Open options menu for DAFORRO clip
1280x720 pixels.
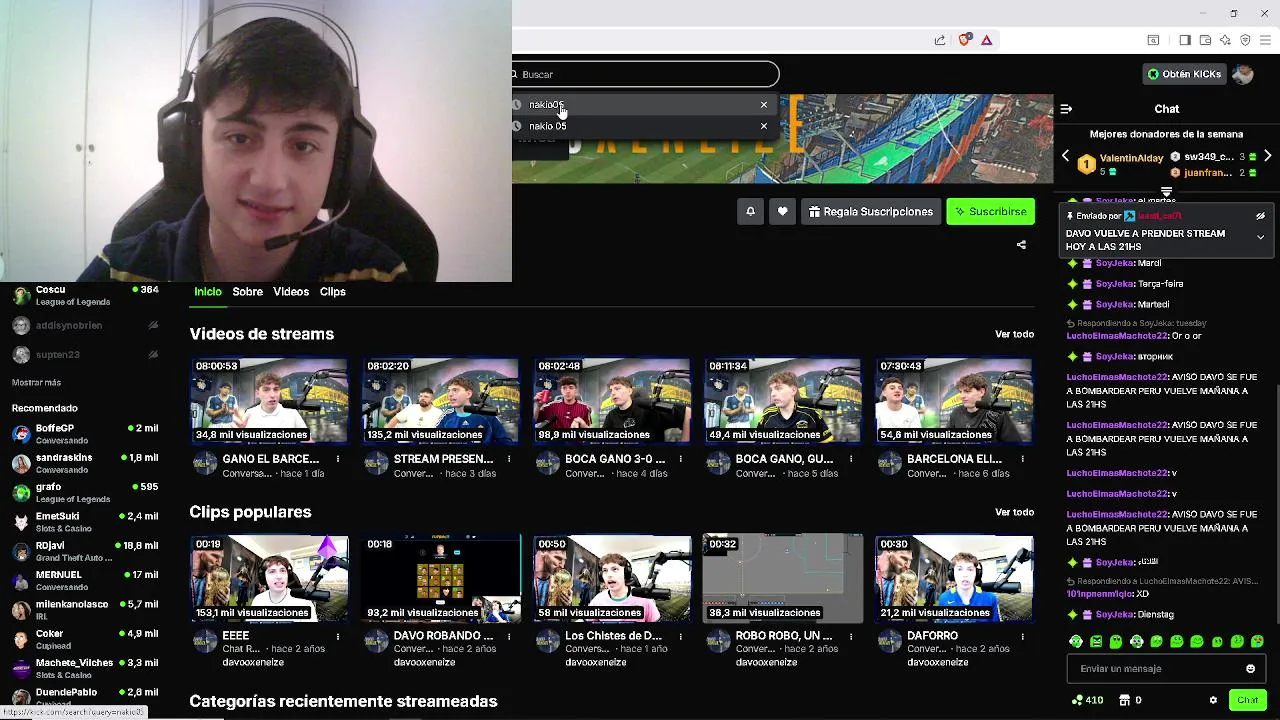(x=1022, y=636)
